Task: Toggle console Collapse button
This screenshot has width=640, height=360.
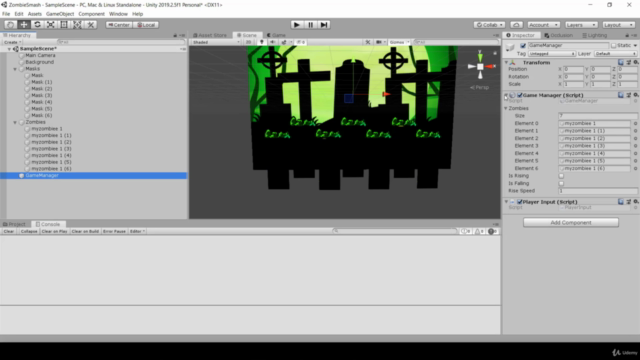Action: 29,231
